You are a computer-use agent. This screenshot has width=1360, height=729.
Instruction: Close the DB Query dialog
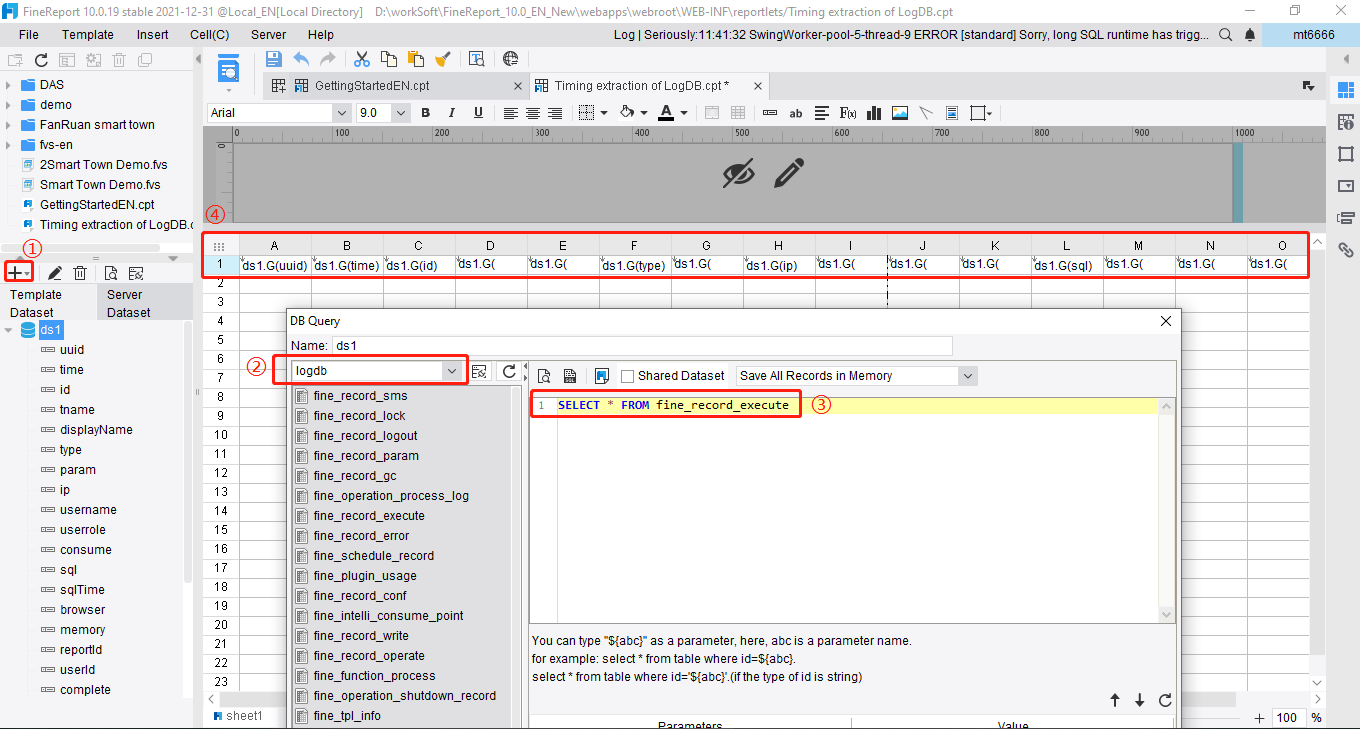point(1165,321)
